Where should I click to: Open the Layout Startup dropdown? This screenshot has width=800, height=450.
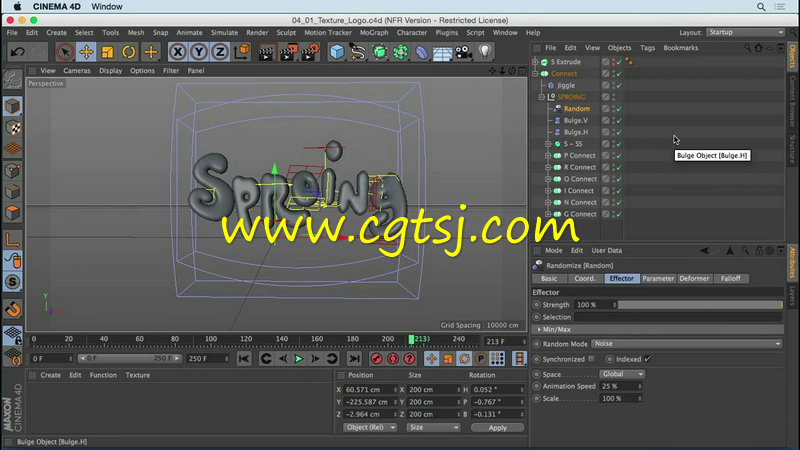coord(746,32)
